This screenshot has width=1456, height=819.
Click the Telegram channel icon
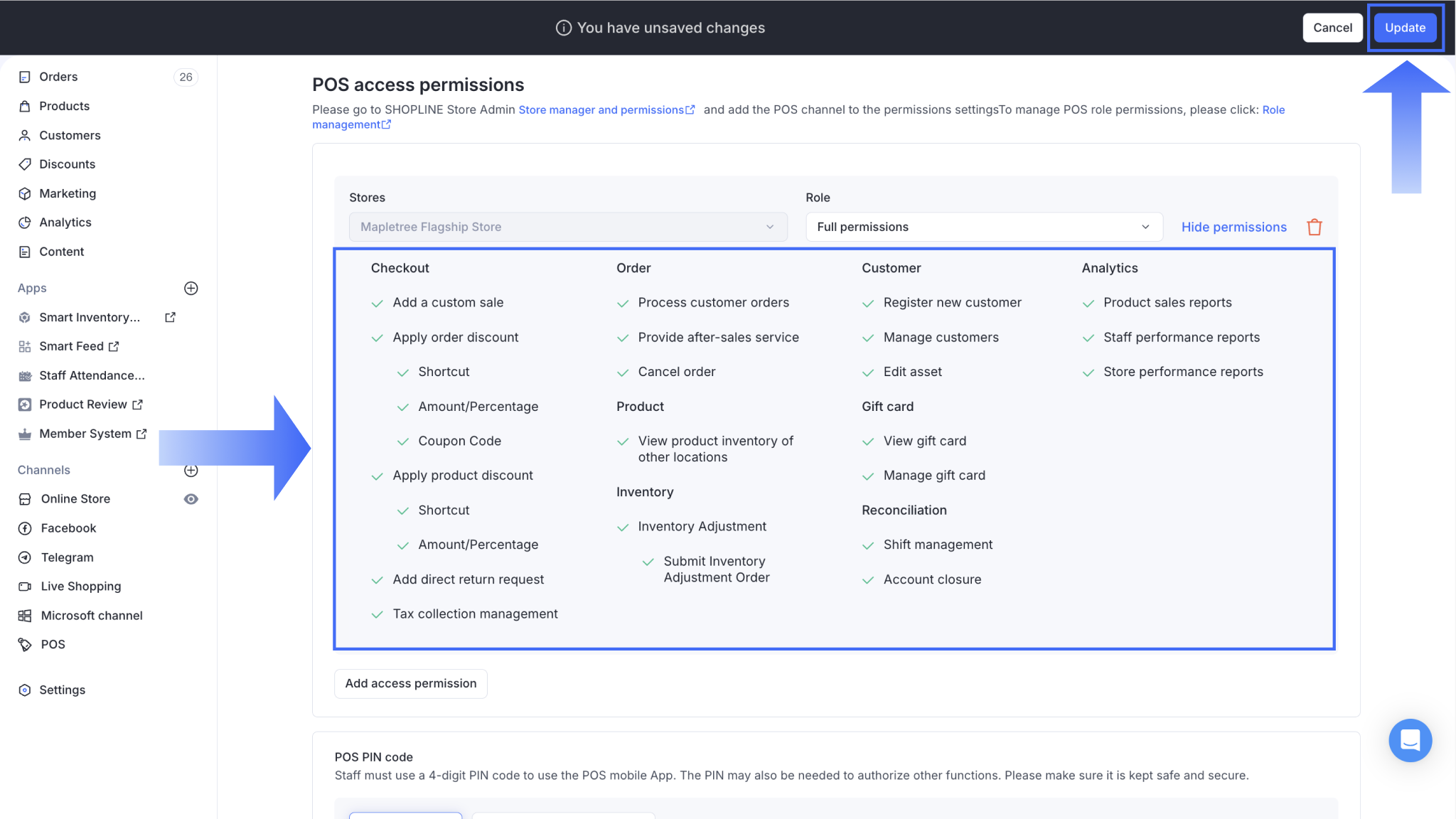[x=25, y=557]
